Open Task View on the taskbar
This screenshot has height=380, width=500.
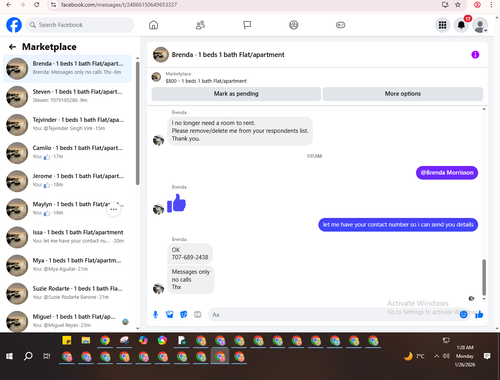(x=47, y=356)
